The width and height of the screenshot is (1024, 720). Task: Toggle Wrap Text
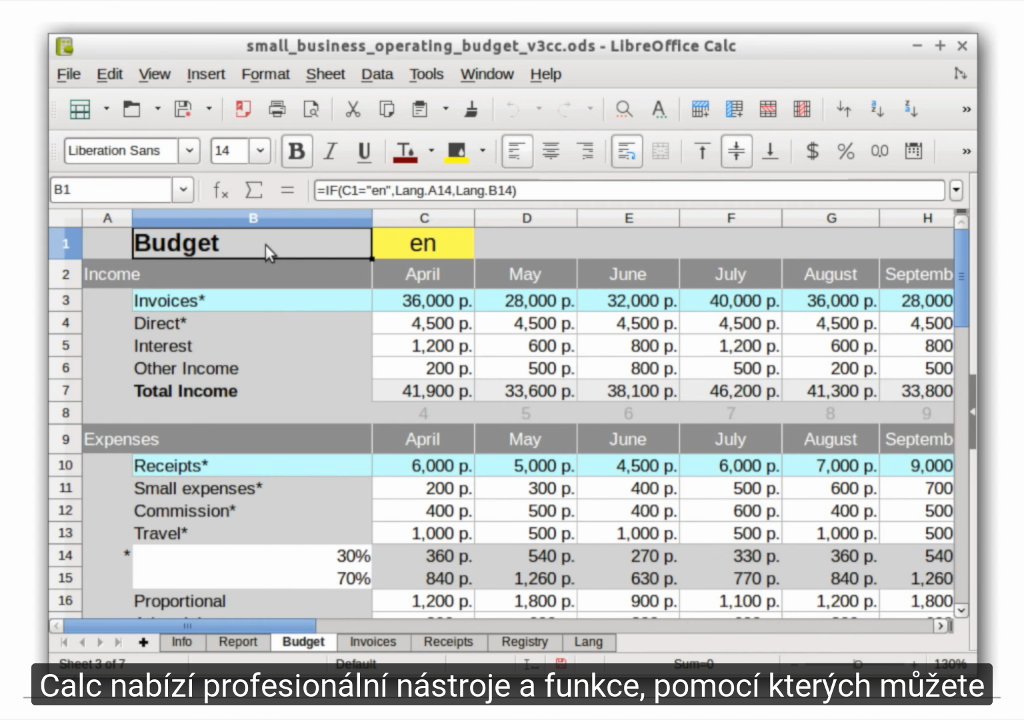click(626, 151)
